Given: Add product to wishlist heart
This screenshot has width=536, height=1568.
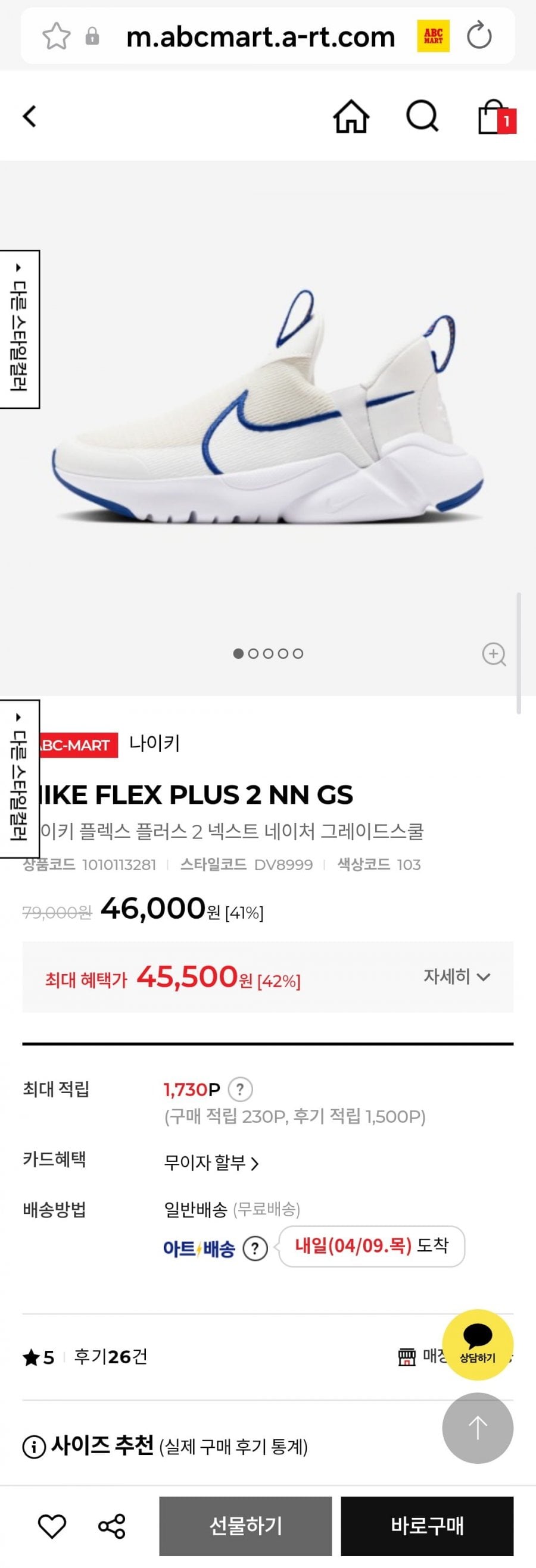Looking at the screenshot, I should (52, 1526).
